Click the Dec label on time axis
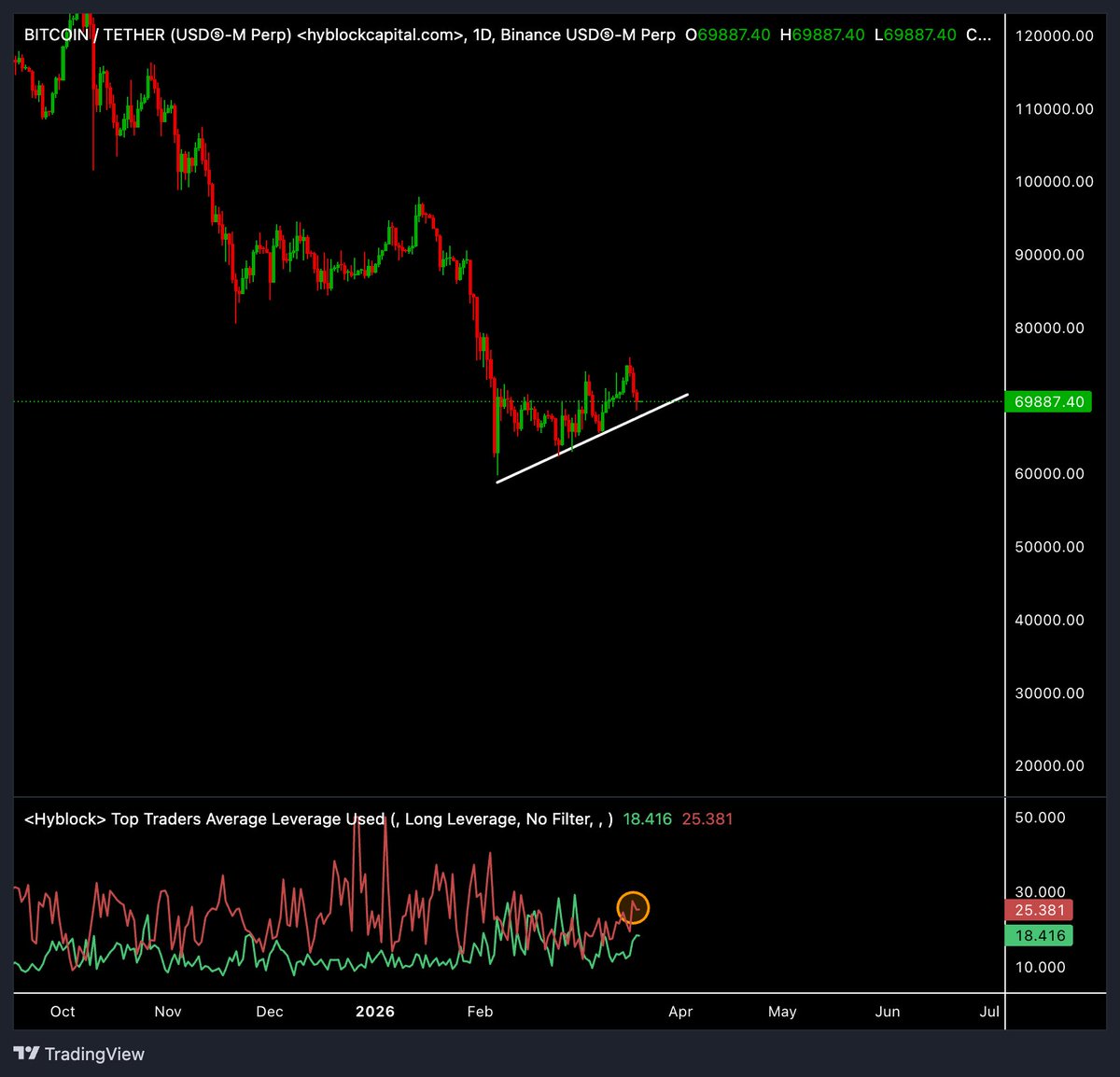The width and height of the screenshot is (1120, 1077). point(270,1012)
